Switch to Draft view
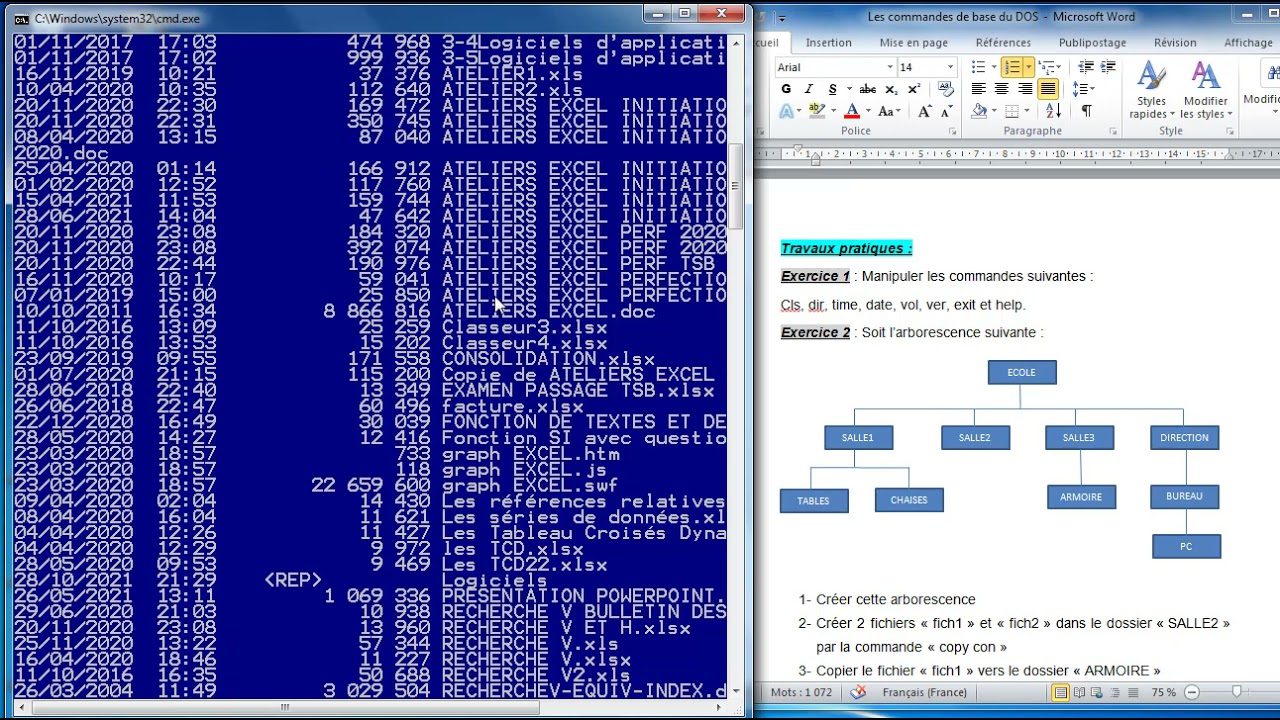1280x720 pixels. [x=1133, y=692]
